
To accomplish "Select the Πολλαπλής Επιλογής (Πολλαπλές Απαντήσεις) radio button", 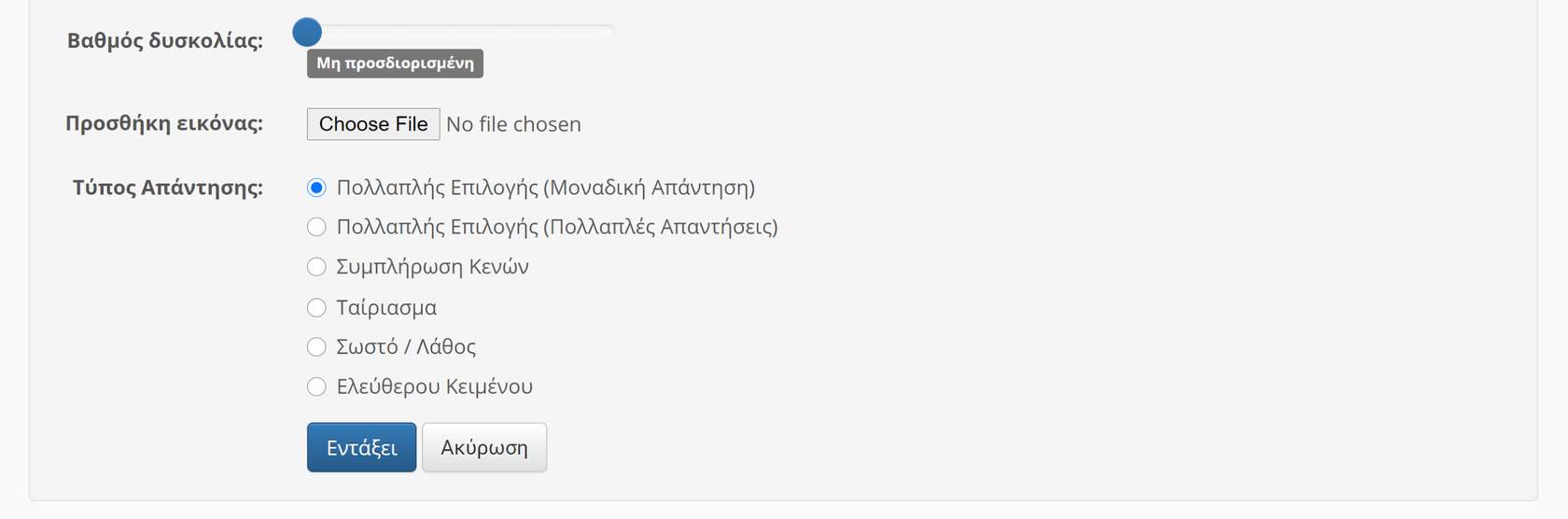I will point(316,227).
